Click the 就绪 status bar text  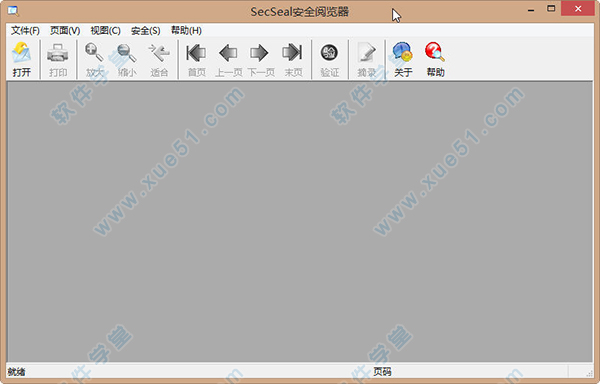coord(16,372)
